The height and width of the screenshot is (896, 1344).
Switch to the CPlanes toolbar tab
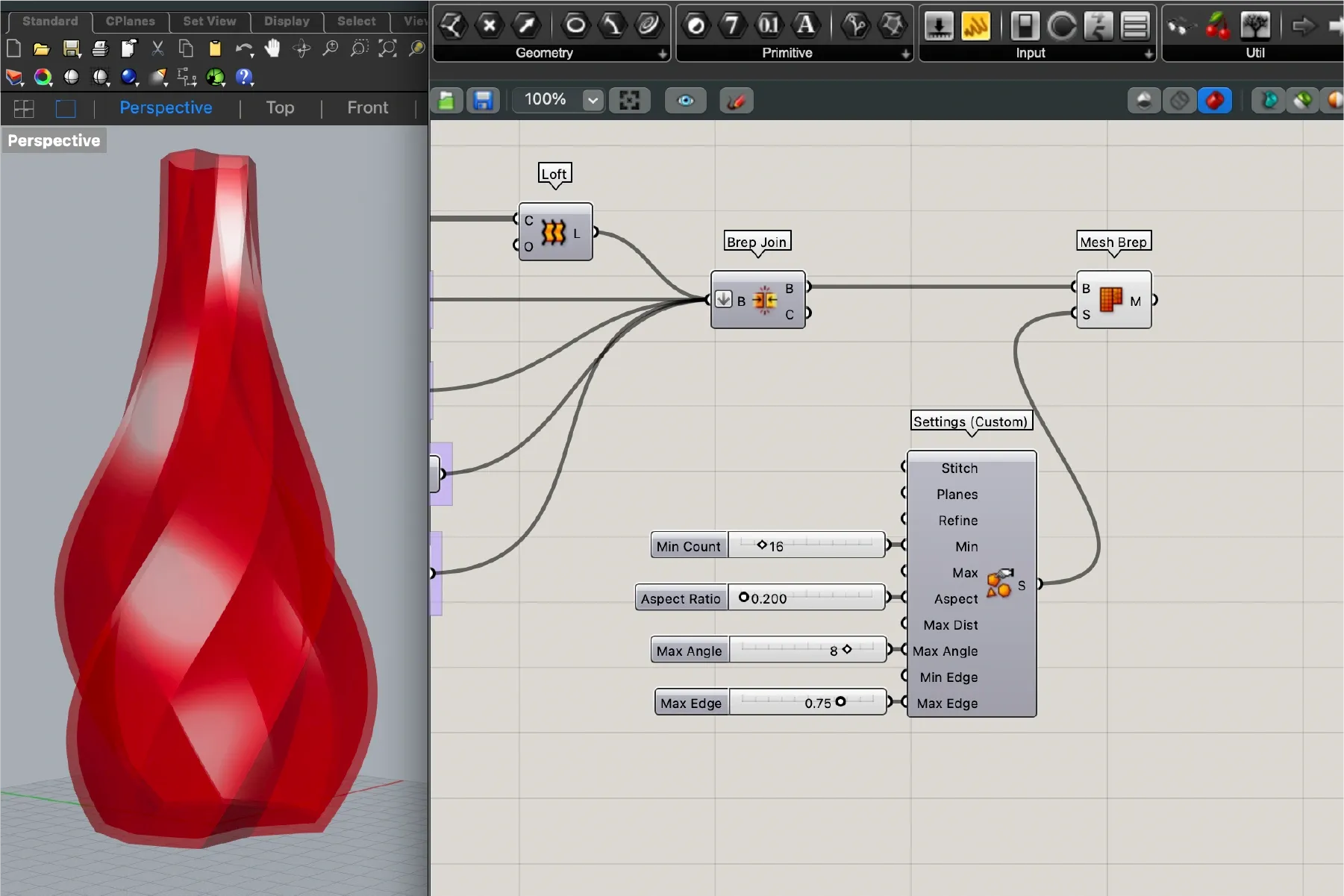tap(130, 21)
